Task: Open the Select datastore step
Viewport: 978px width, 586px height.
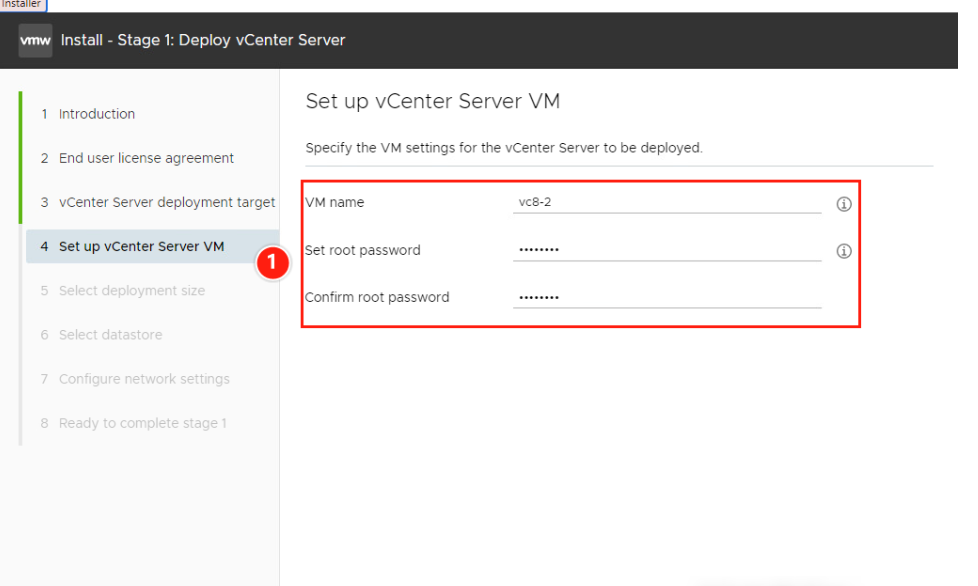Action: (114, 334)
